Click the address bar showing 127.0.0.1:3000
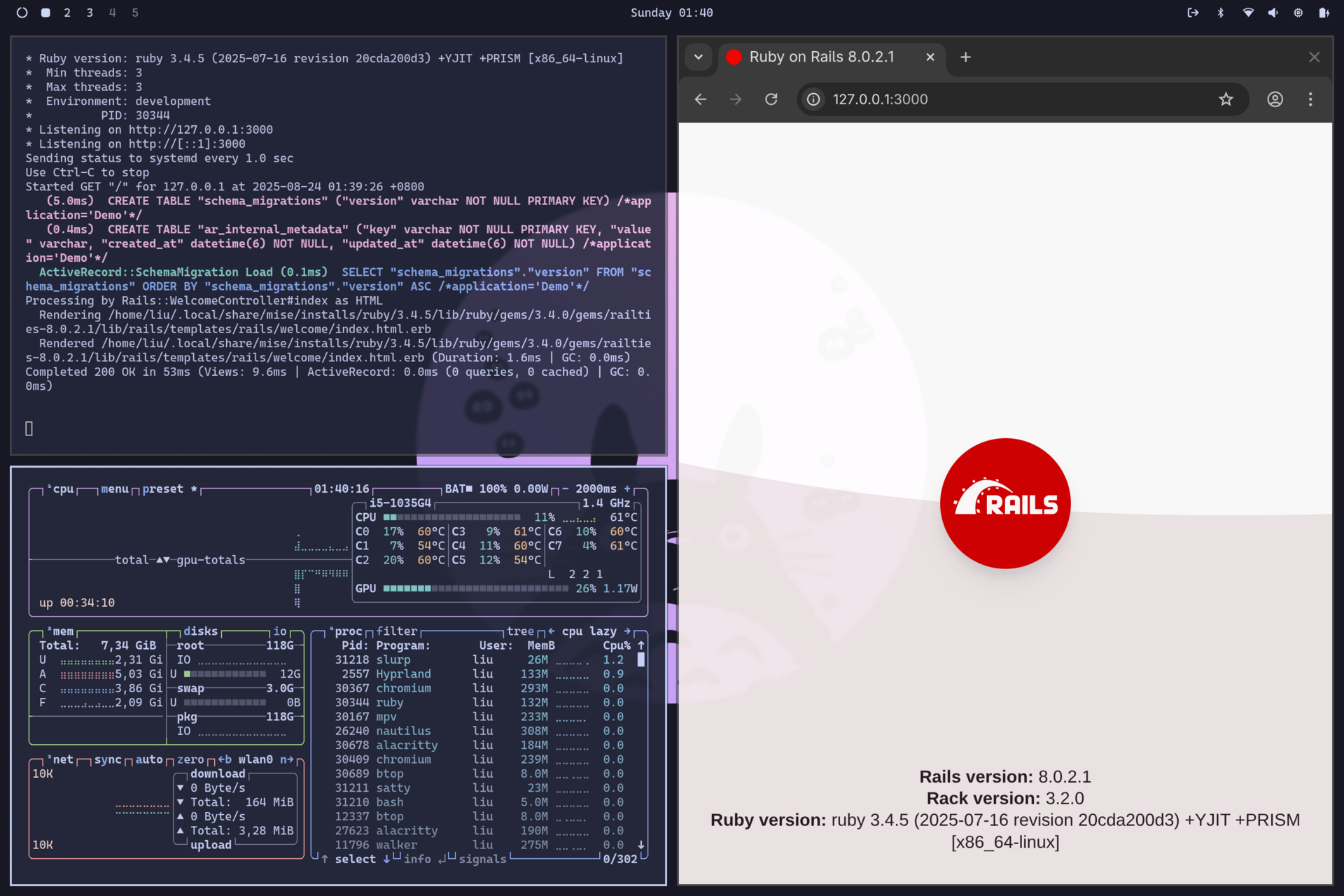The width and height of the screenshot is (1344, 896). point(1022,99)
